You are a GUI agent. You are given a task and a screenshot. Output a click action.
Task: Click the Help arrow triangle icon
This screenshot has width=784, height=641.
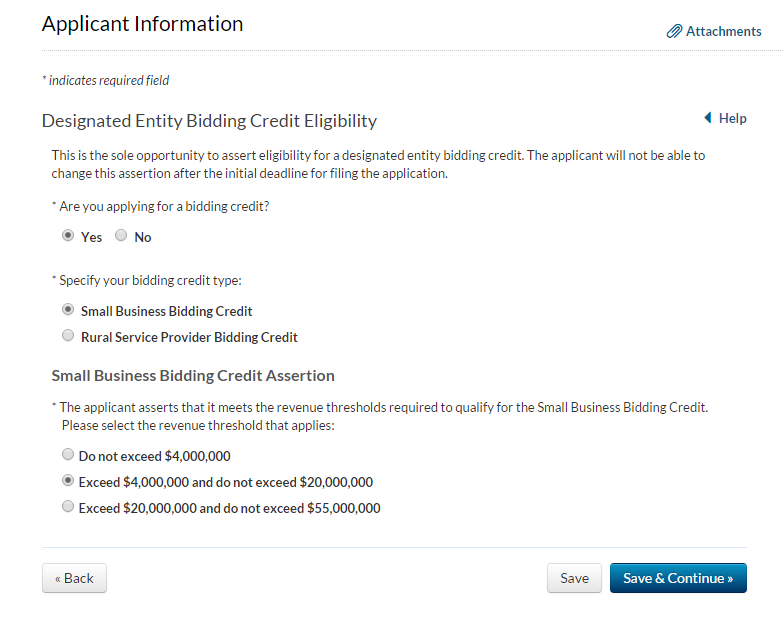click(708, 118)
